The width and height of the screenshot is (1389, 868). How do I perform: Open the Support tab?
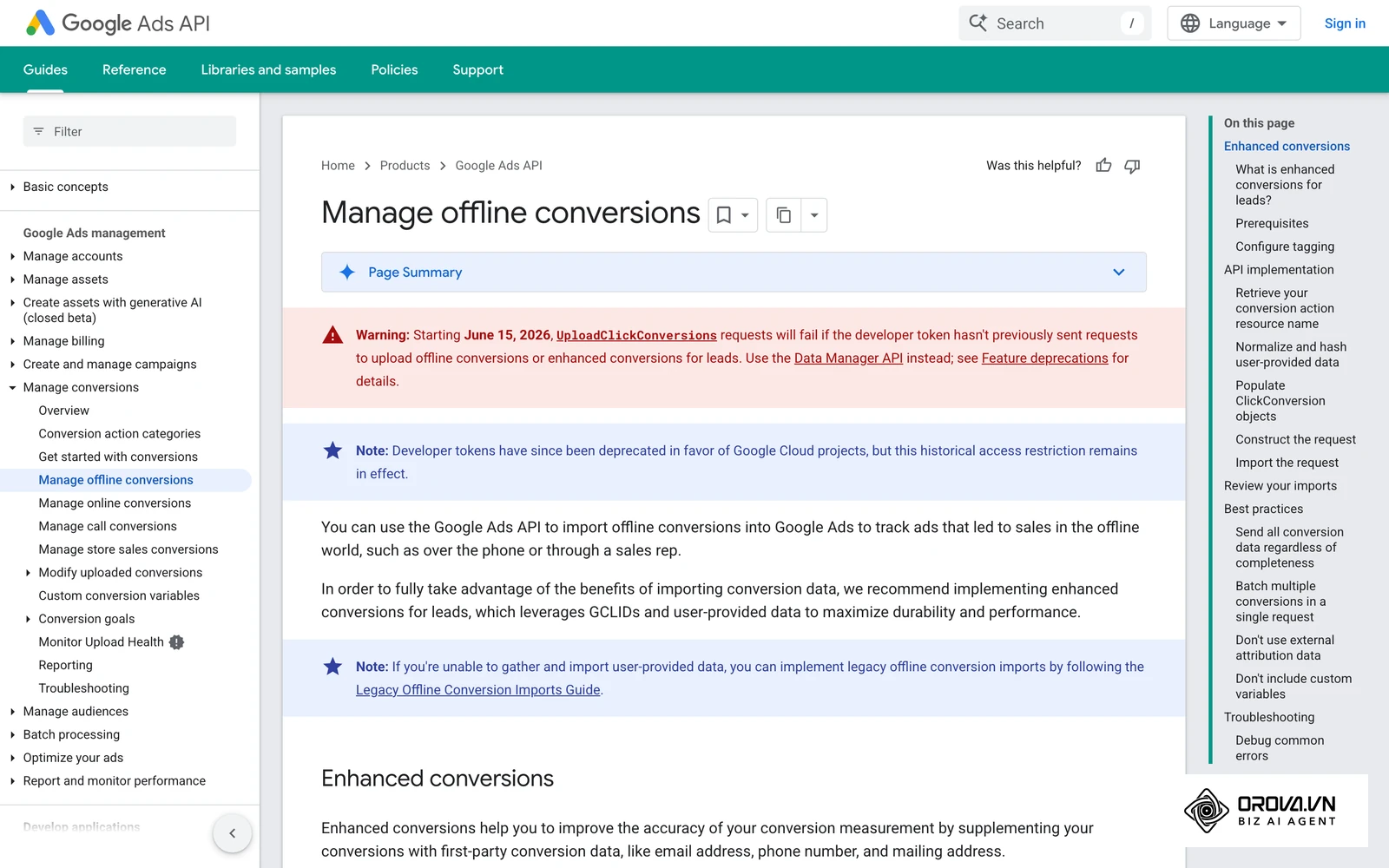[477, 69]
